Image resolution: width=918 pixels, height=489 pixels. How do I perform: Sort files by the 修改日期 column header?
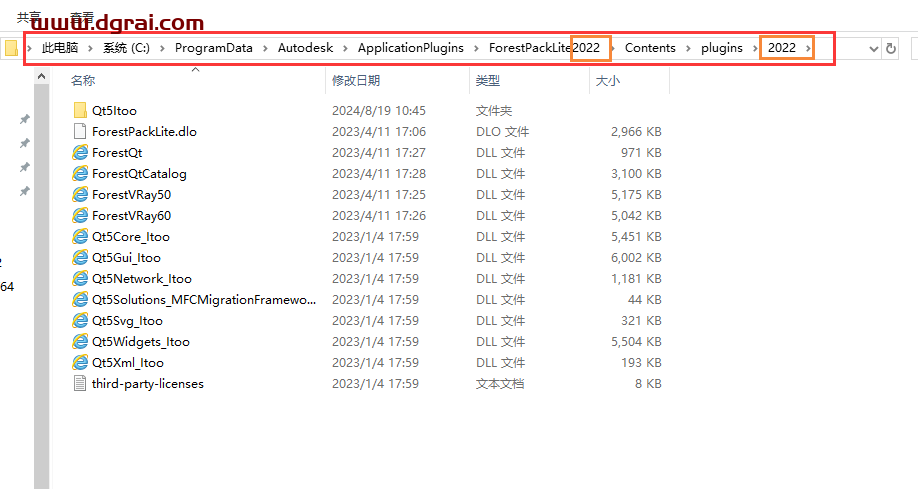pyautogui.click(x=356, y=80)
